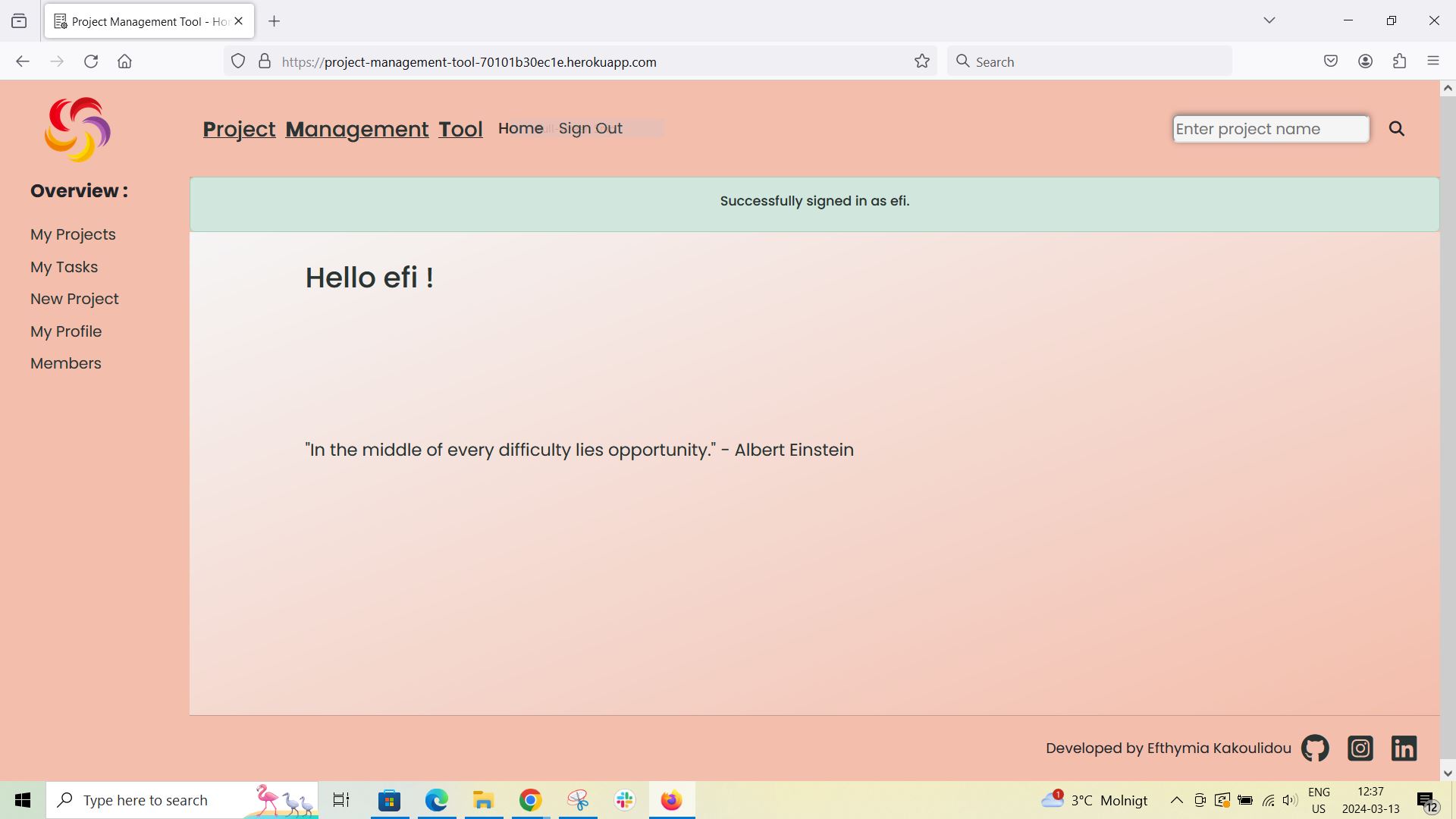Save page to Pocket icon
Screen dimensions: 1456x819
(1331, 61)
